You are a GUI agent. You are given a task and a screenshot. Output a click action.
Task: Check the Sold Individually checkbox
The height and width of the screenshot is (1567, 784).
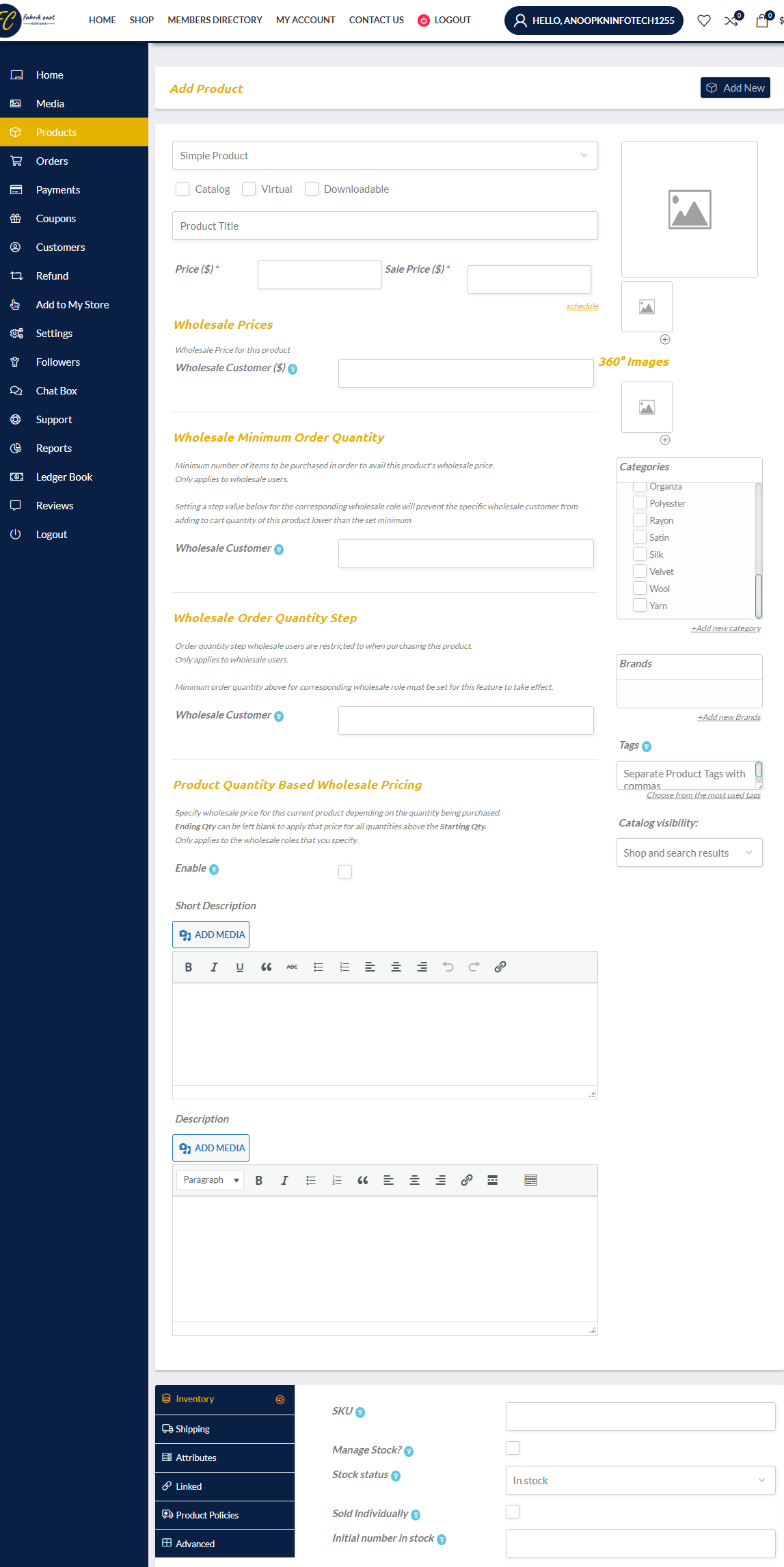tap(513, 1512)
